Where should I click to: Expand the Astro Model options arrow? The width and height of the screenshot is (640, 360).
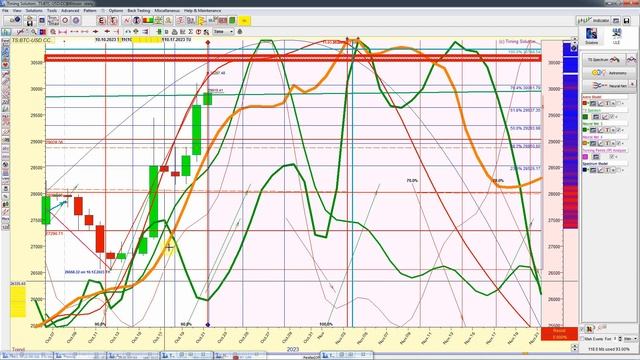623,103
